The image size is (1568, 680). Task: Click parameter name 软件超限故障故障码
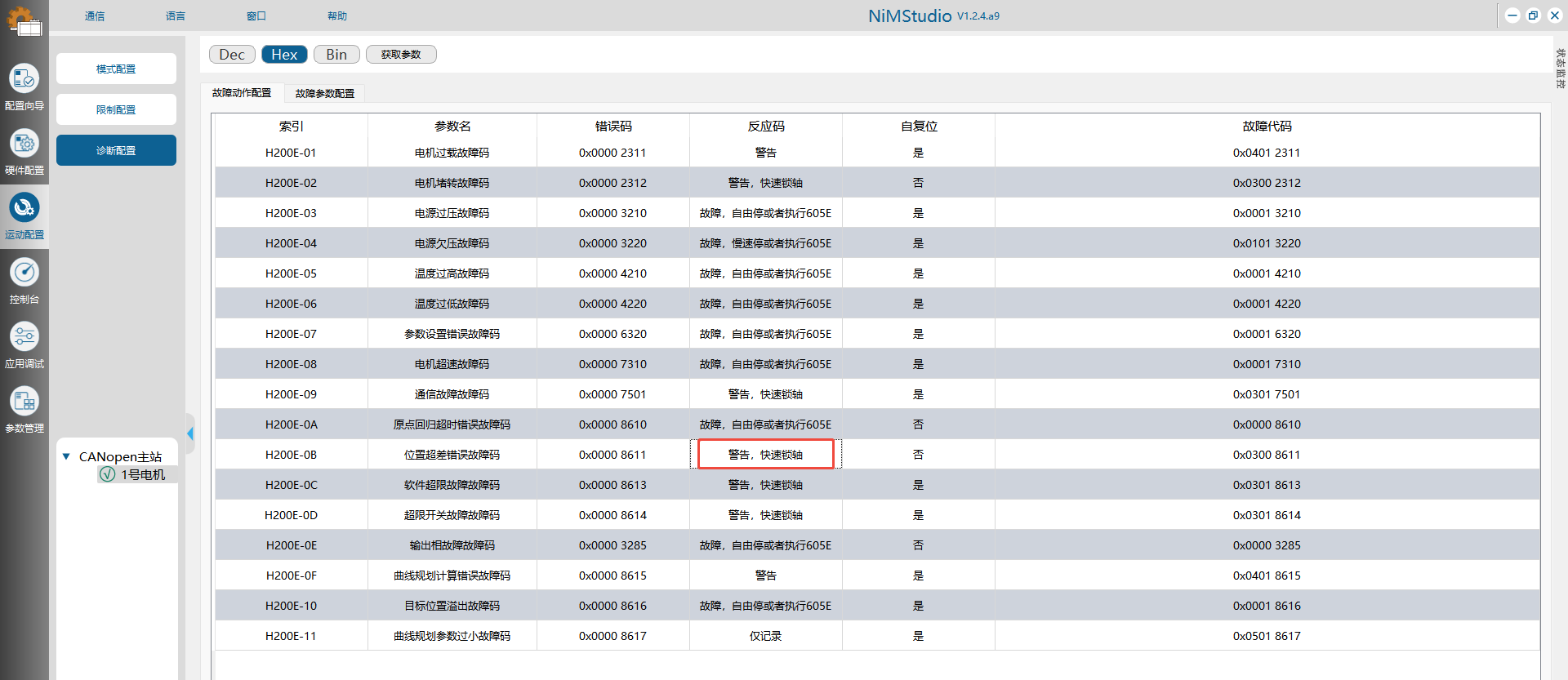click(x=452, y=485)
